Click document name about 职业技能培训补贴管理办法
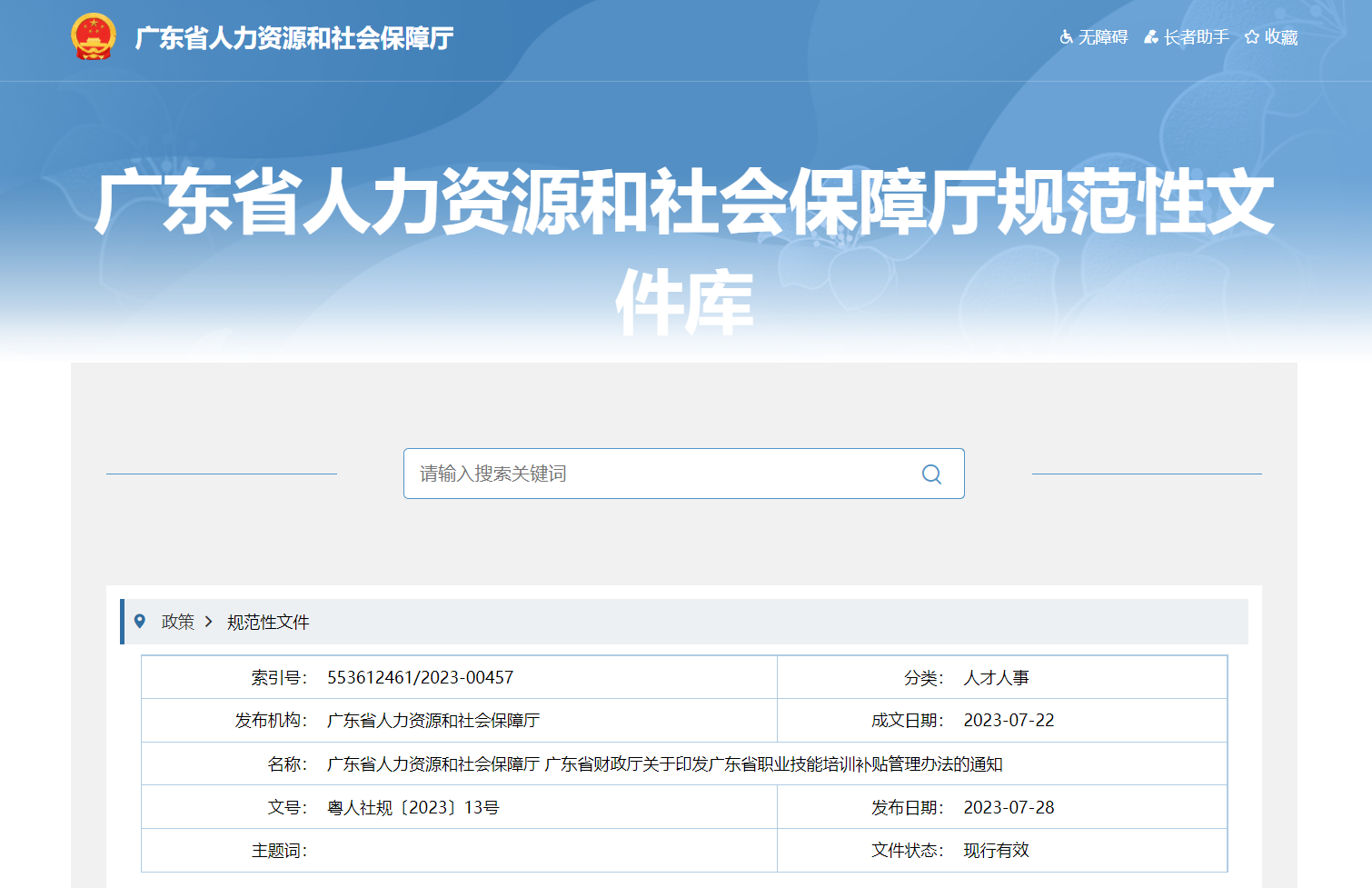This screenshot has height=888, width=1372. pyautogui.click(x=665, y=763)
